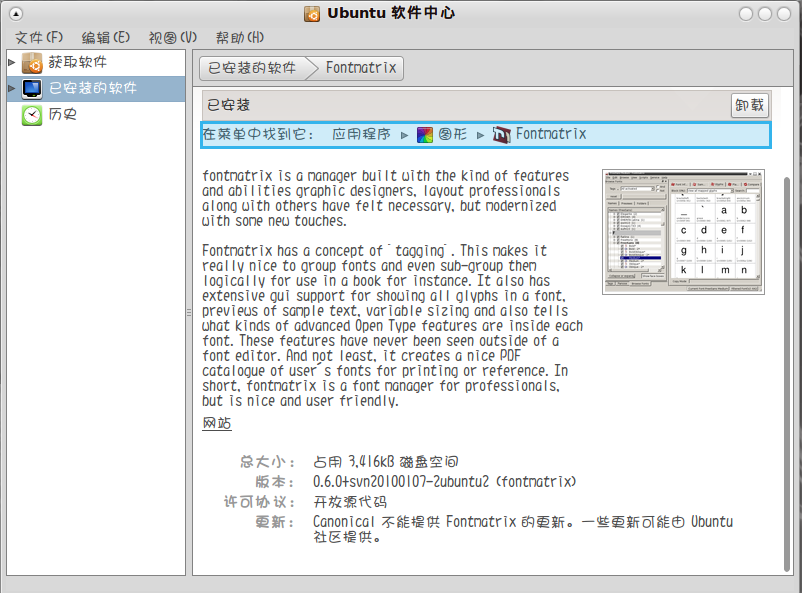The width and height of the screenshot is (802, 593).
Task: Go back to 已安装的软件 breadcrumb
Action: point(252,68)
